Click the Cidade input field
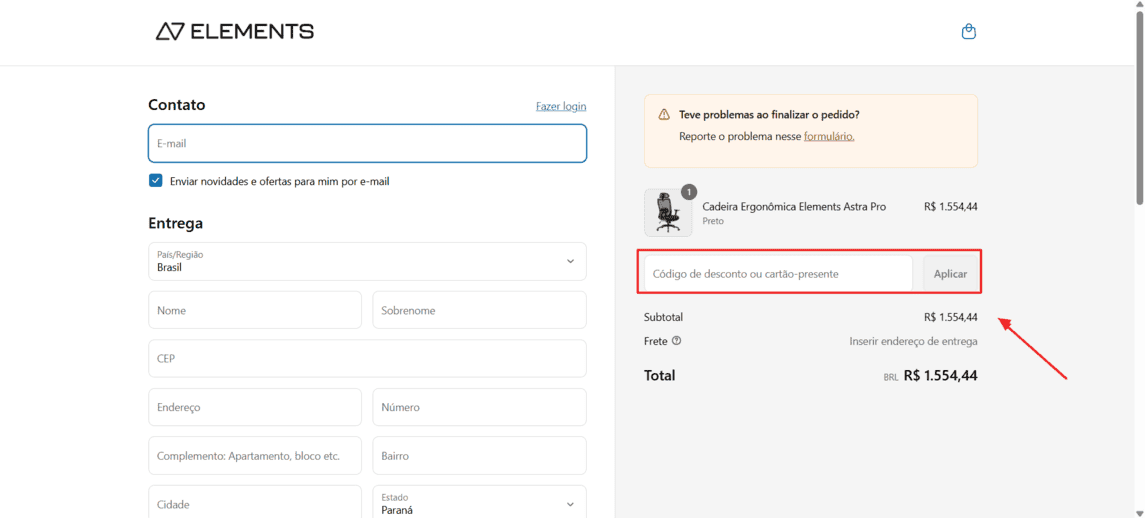Viewport: 1145px width, 518px height. click(255, 502)
